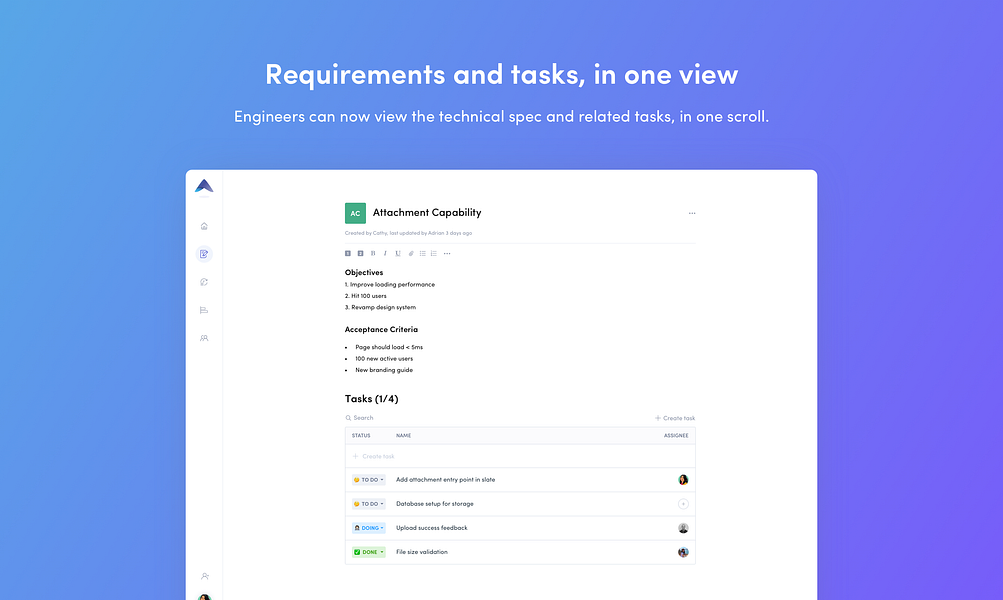Click the 'Created by Cathy' metadata line
1003x600 pixels.
click(x=408, y=233)
